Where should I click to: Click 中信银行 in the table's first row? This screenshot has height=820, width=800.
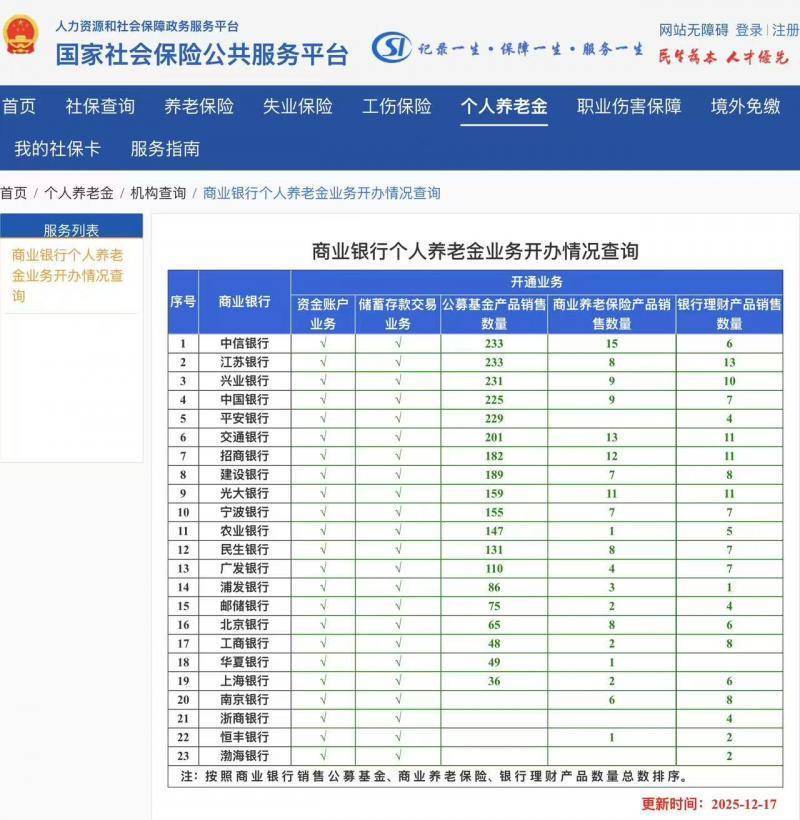pos(244,343)
